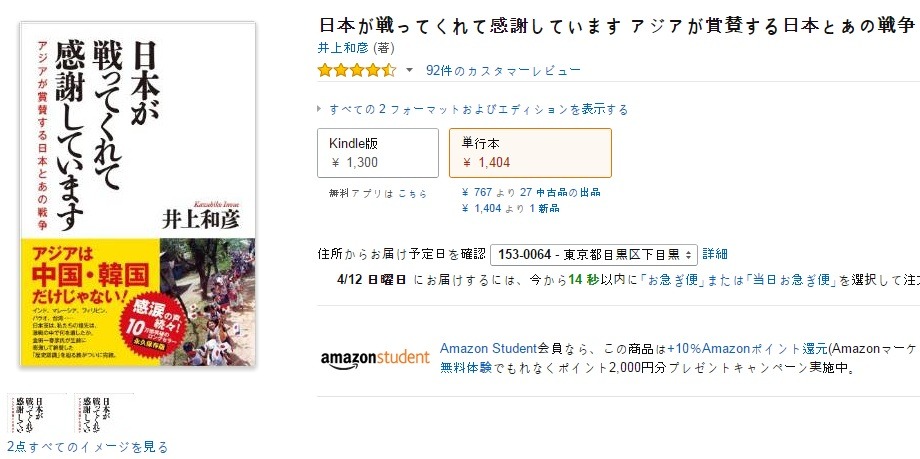Select the 単行本 format option

[x=529, y=152]
